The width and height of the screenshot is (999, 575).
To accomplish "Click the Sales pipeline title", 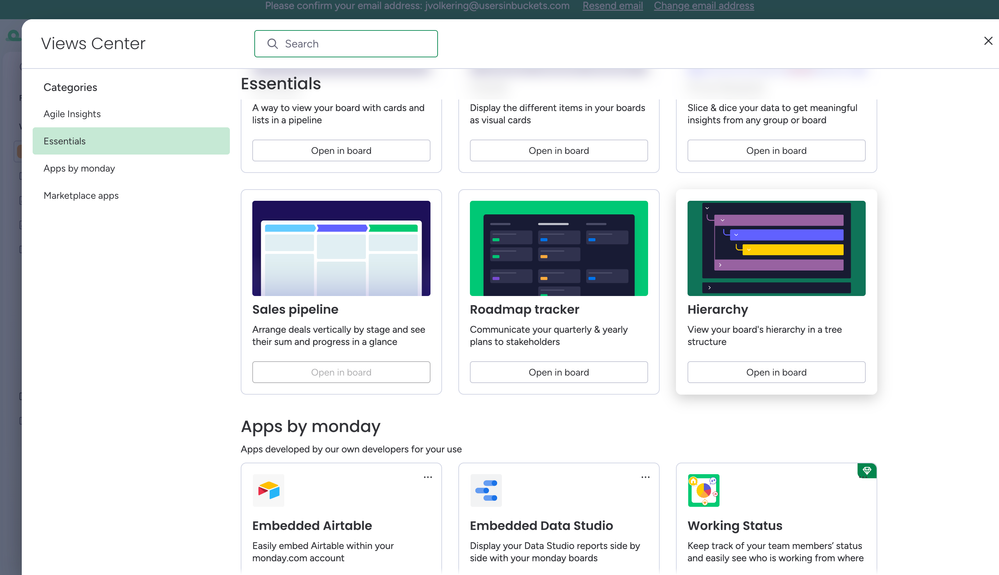I will click(295, 309).
